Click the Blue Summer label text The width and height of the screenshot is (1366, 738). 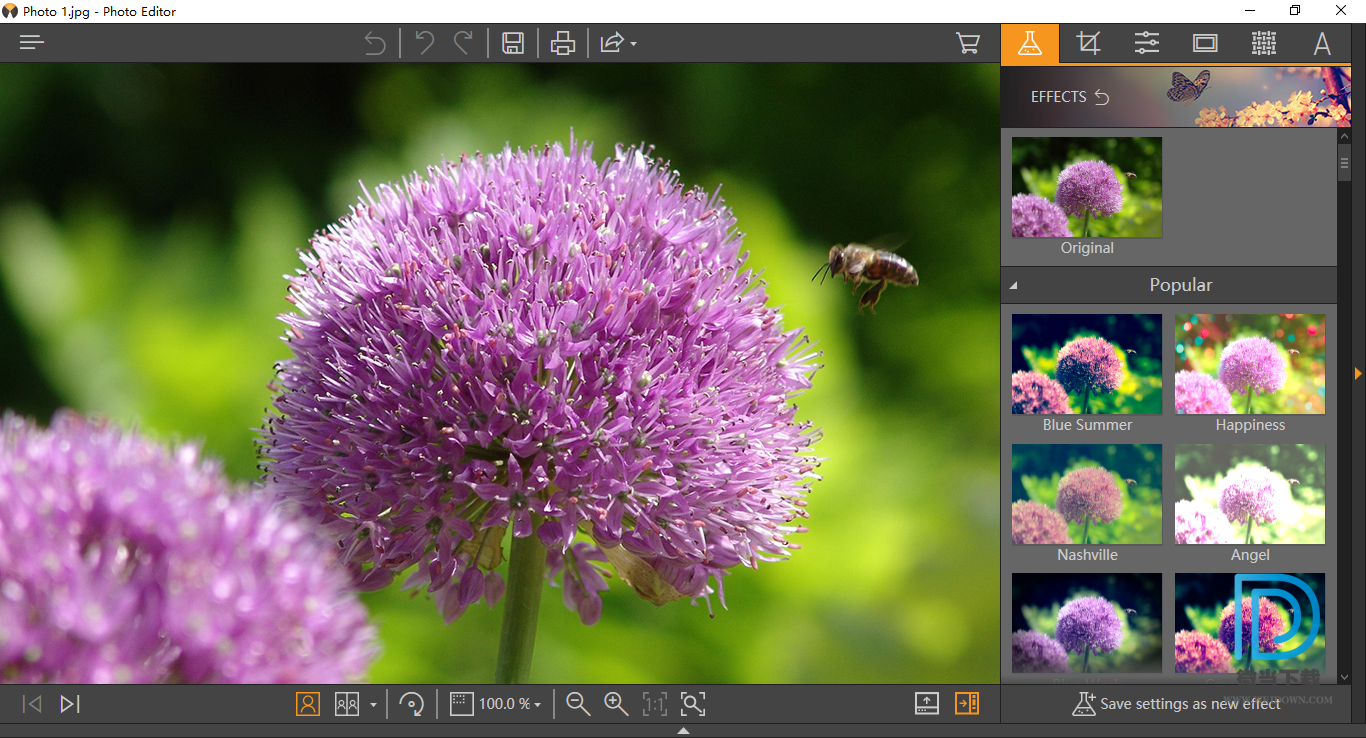(x=1087, y=425)
